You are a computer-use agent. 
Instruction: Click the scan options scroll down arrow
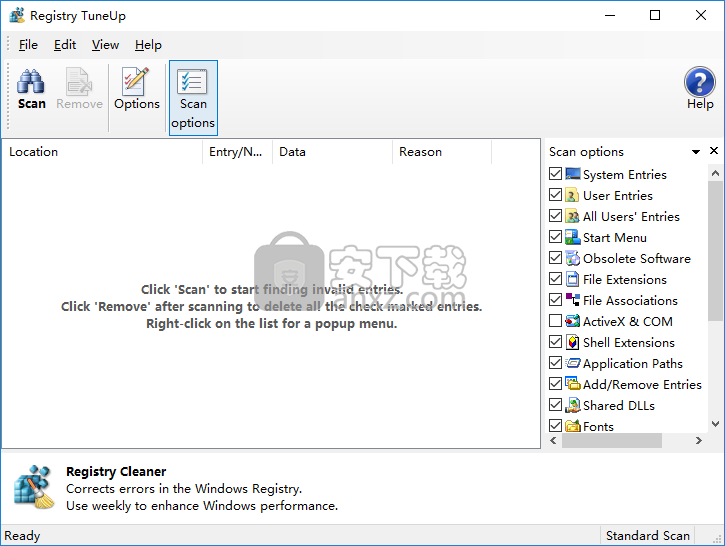(x=715, y=424)
